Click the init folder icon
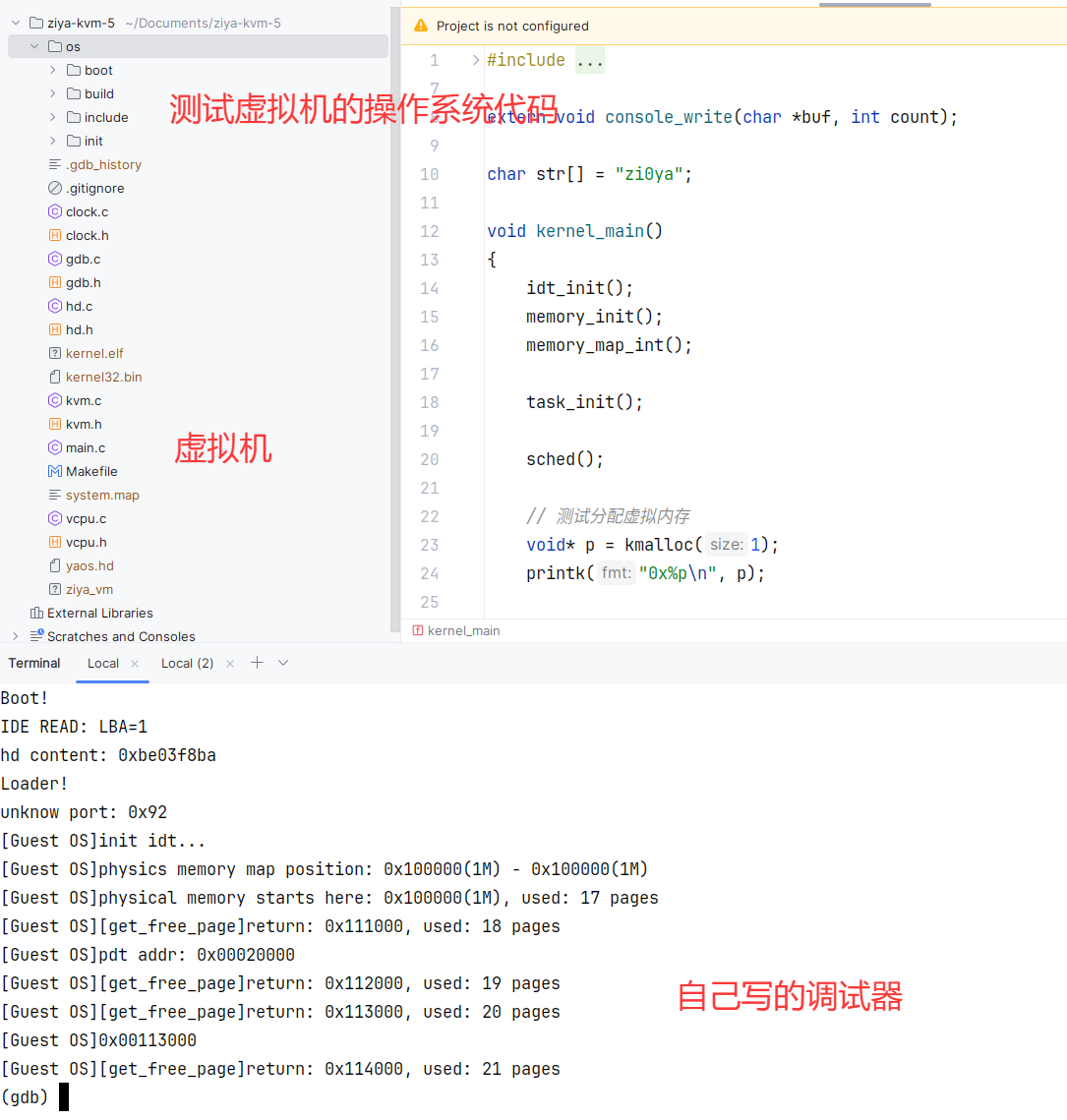Viewport: 1067px width, 1120px height. pos(74,141)
